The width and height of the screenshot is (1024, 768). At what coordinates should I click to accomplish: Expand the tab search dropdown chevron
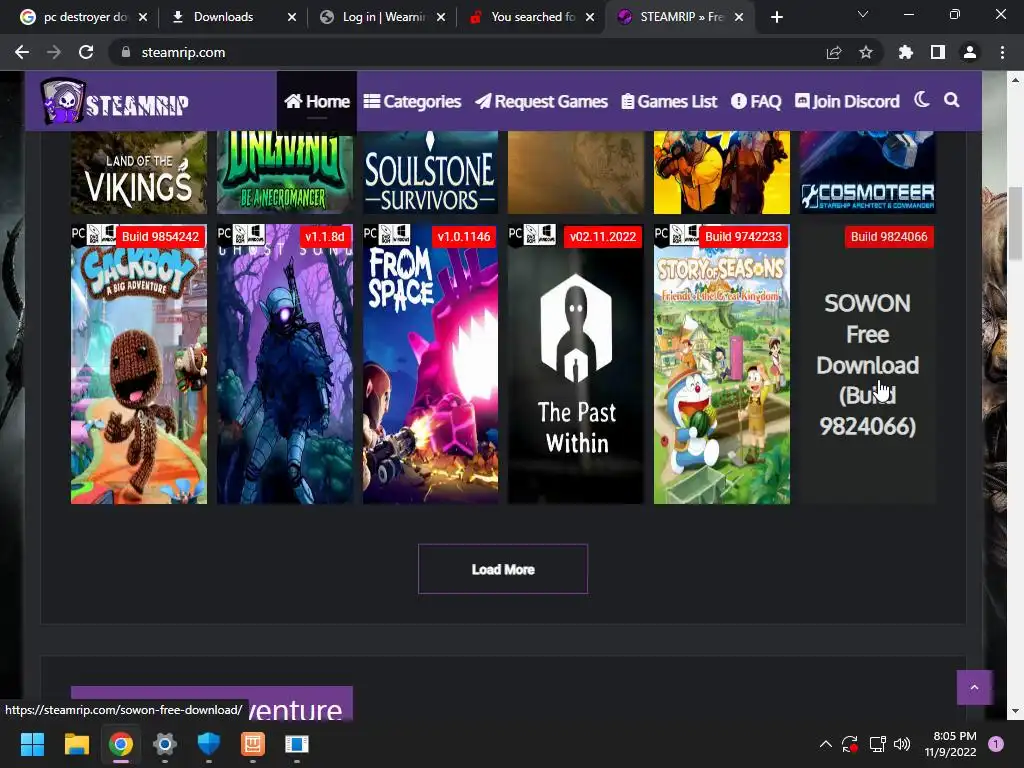coord(863,14)
